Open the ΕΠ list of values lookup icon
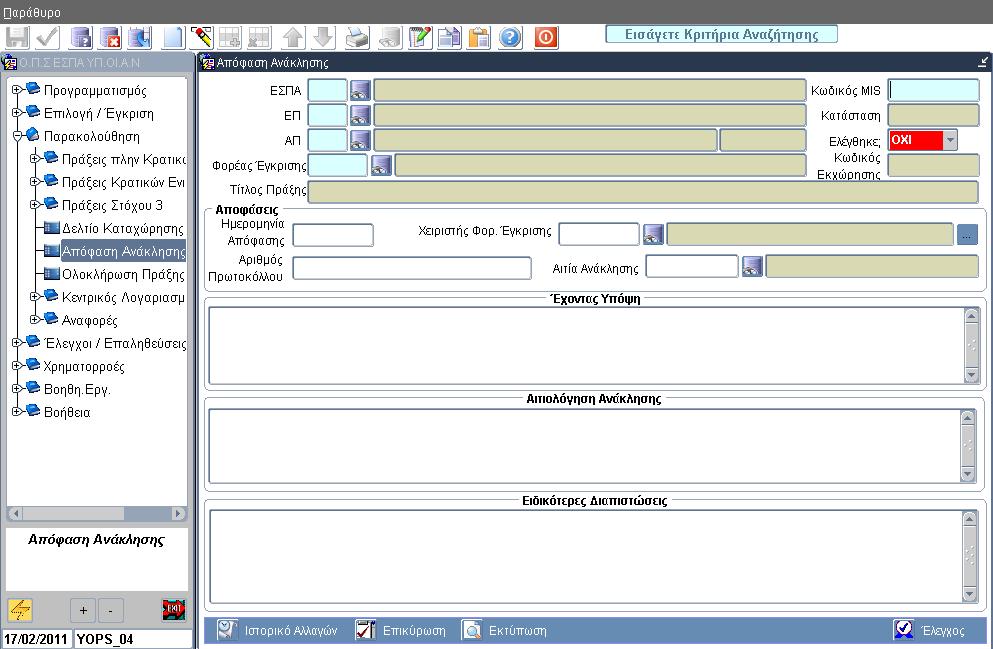Image resolution: width=993 pixels, height=649 pixels. [360, 115]
